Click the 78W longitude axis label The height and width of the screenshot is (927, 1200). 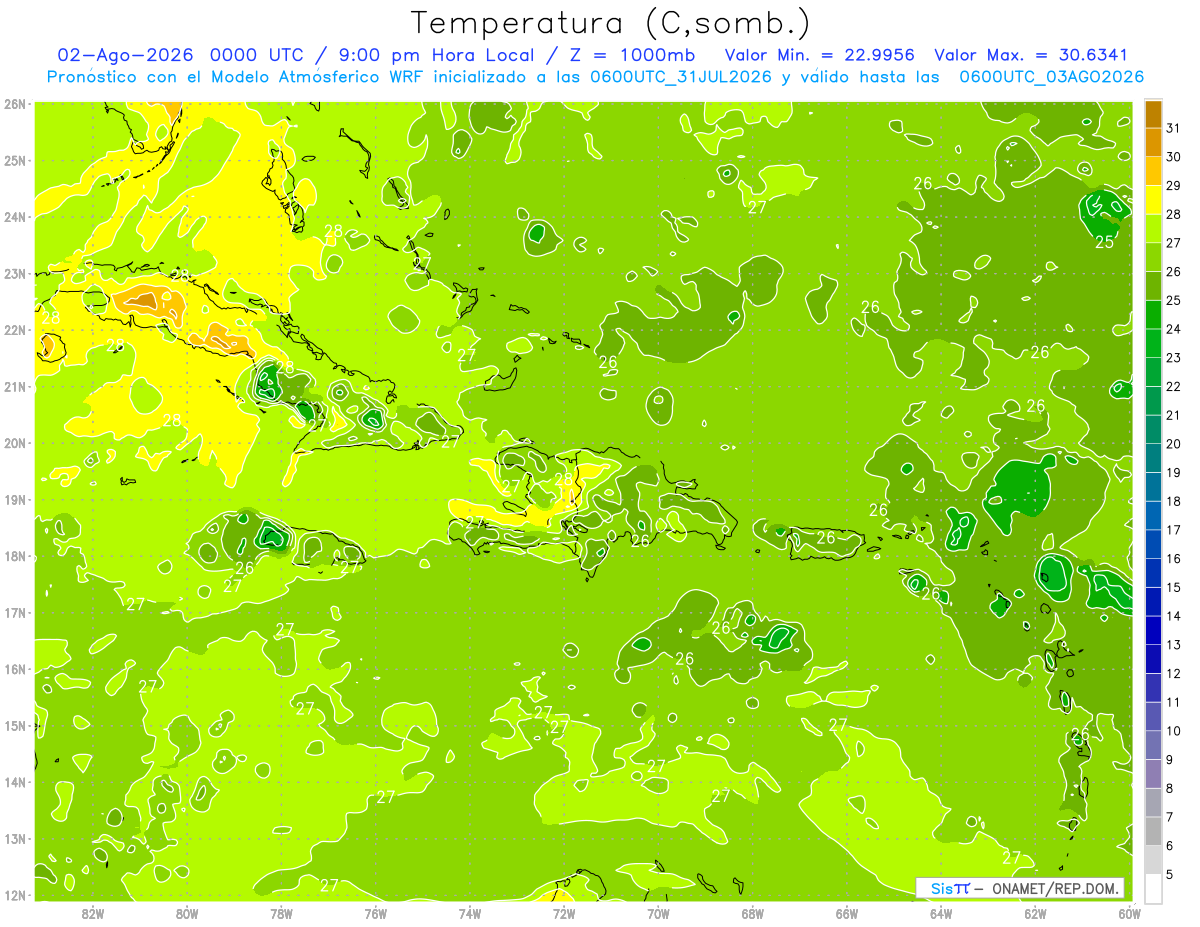point(281,912)
